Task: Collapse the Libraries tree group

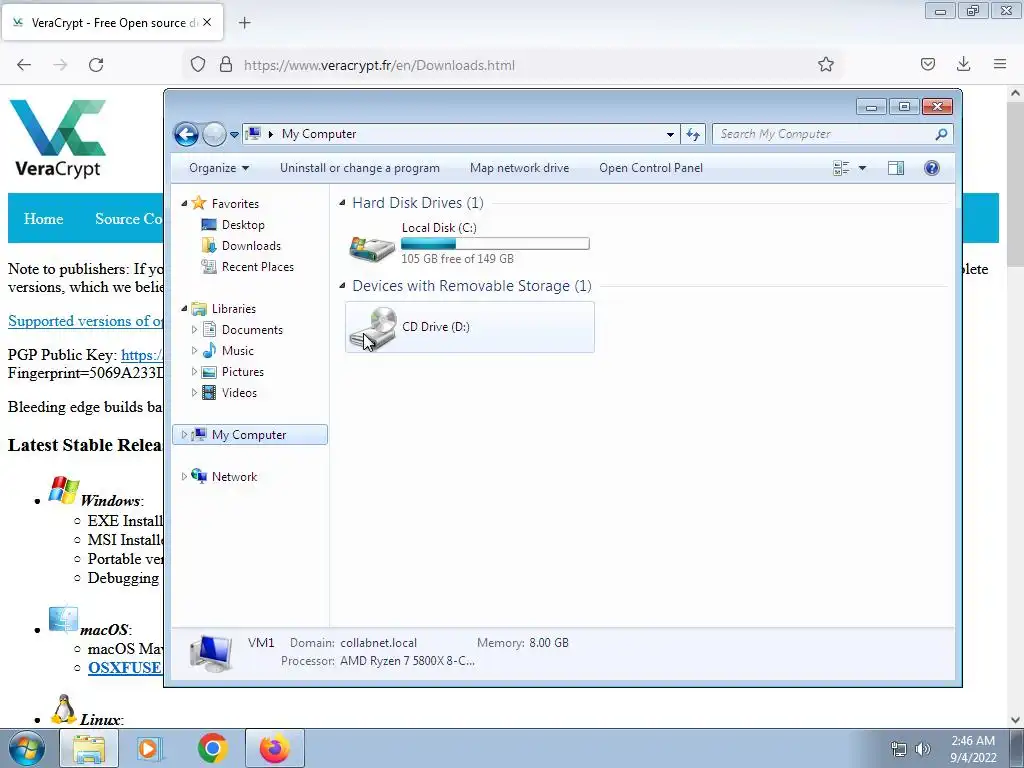Action: tap(184, 308)
